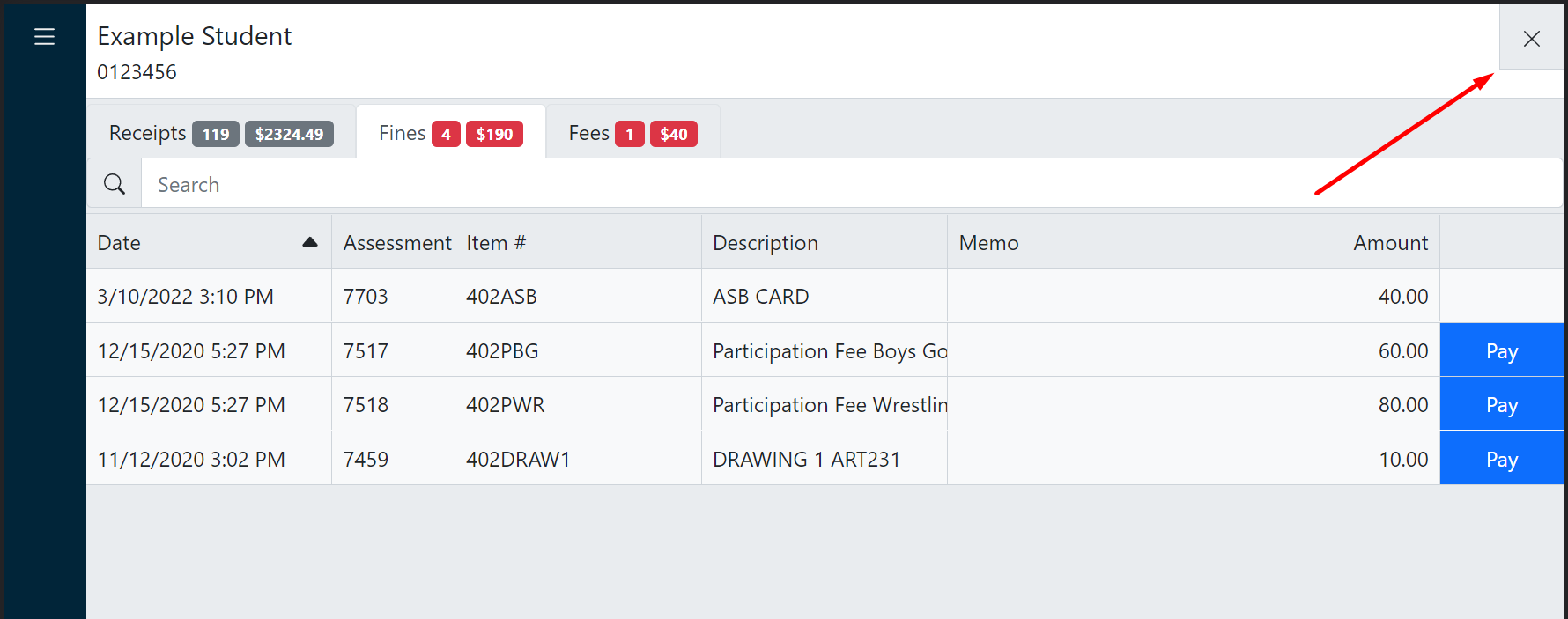The width and height of the screenshot is (1568, 619).
Task: Select the 3/10/2022 3:10 PM date cell
Action: point(209,296)
